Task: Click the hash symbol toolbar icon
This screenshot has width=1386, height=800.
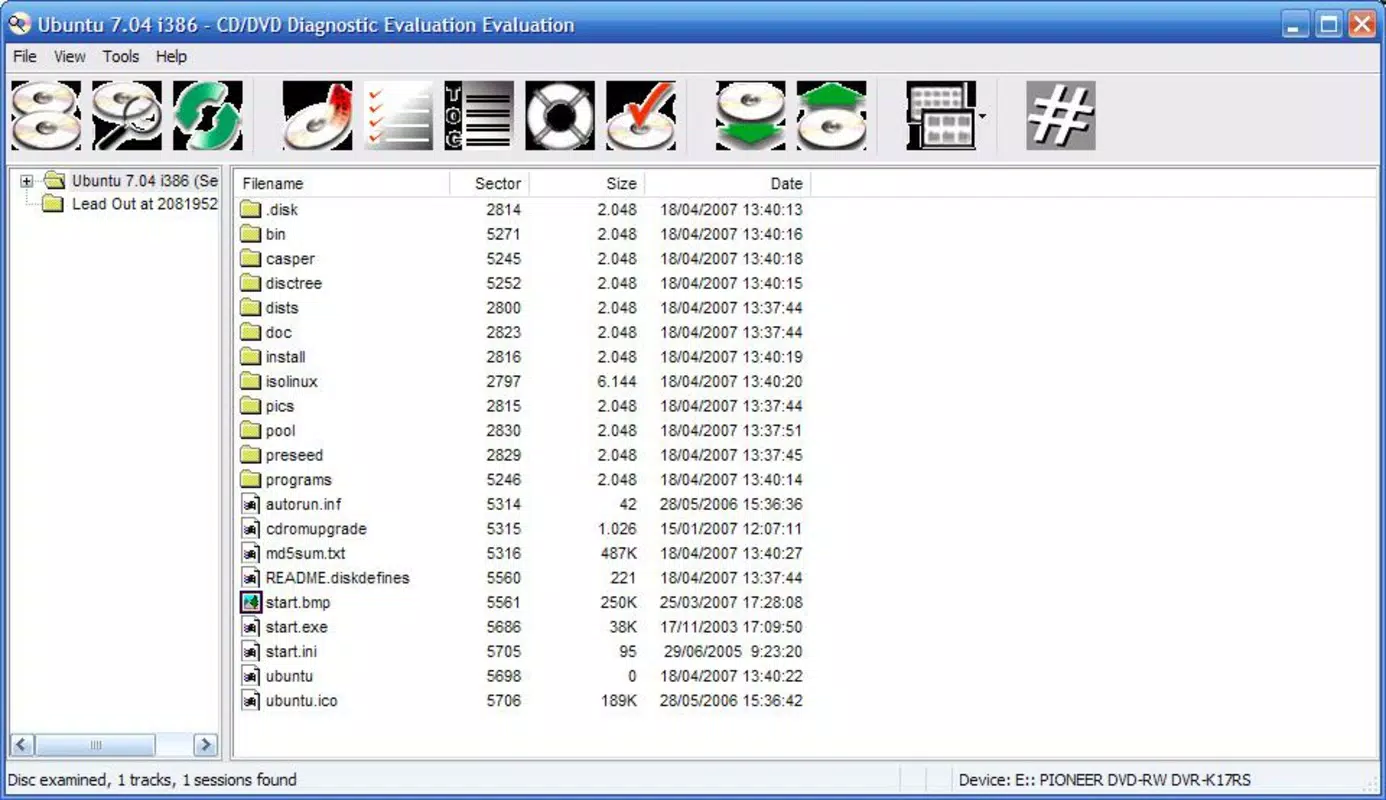Action: click(1061, 116)
